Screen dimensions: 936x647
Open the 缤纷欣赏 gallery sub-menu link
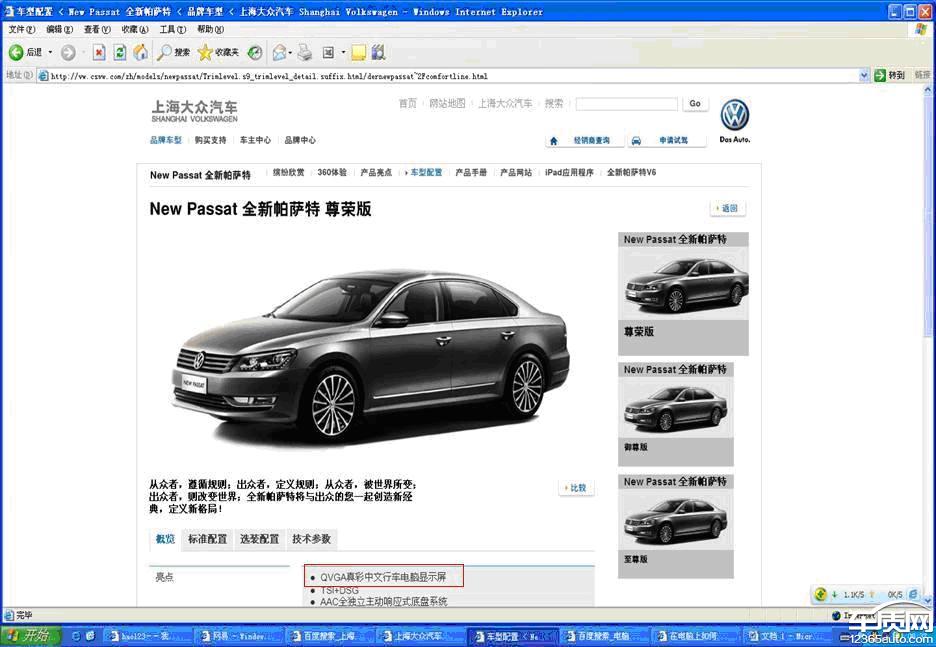[288, 172]
